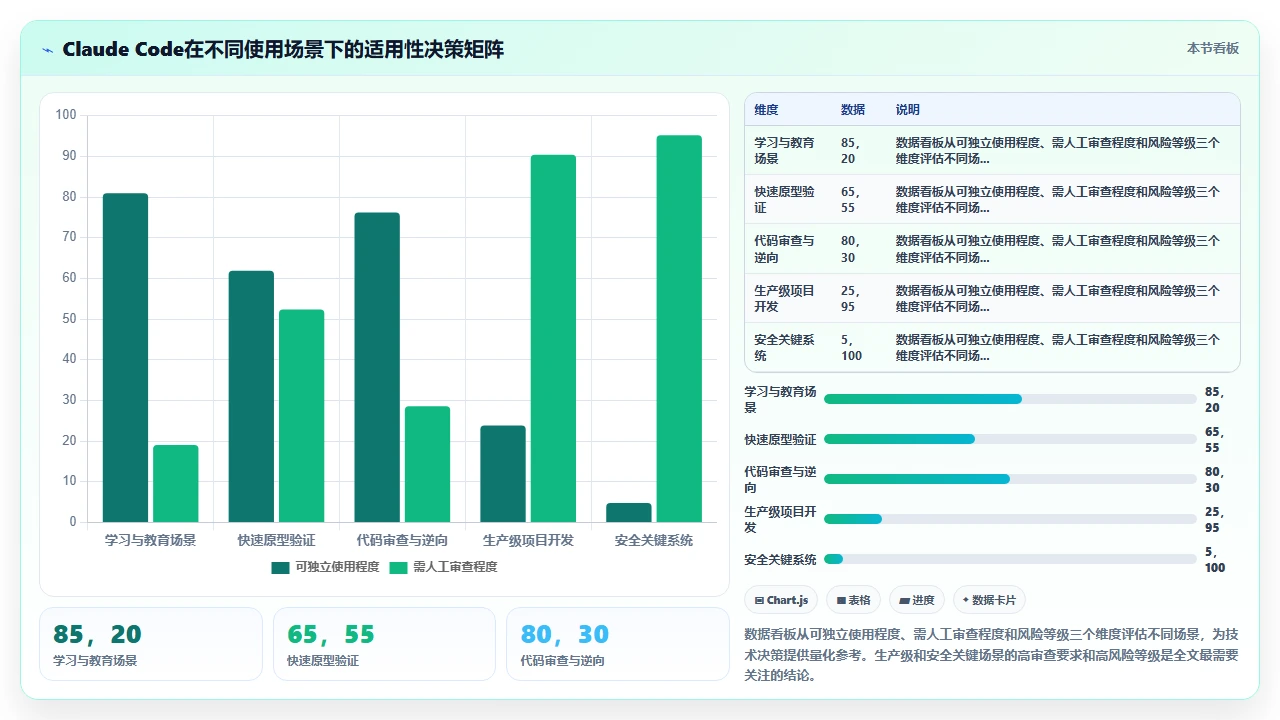The height and width of the screenshot is (720, 1280).
Task: Click the lightning icon beside the title
Action: (x=47, y=50)
